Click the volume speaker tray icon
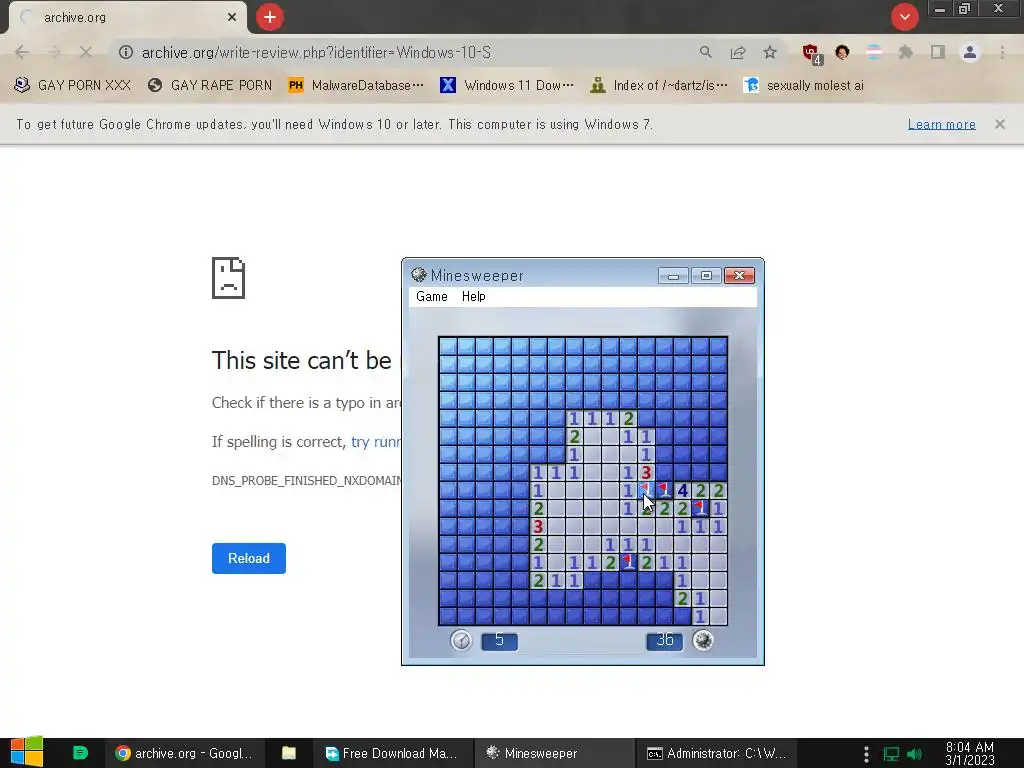 click(x=915, y=754)
